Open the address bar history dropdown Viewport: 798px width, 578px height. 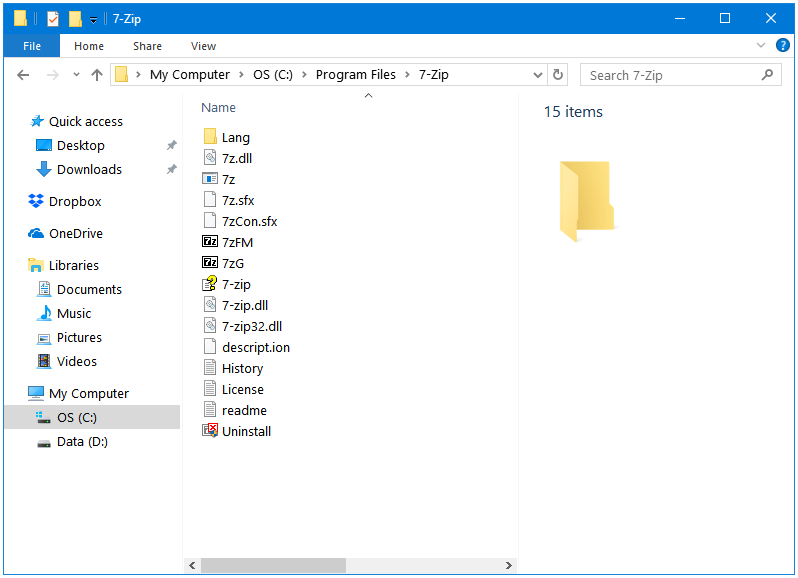pos(537,75)
